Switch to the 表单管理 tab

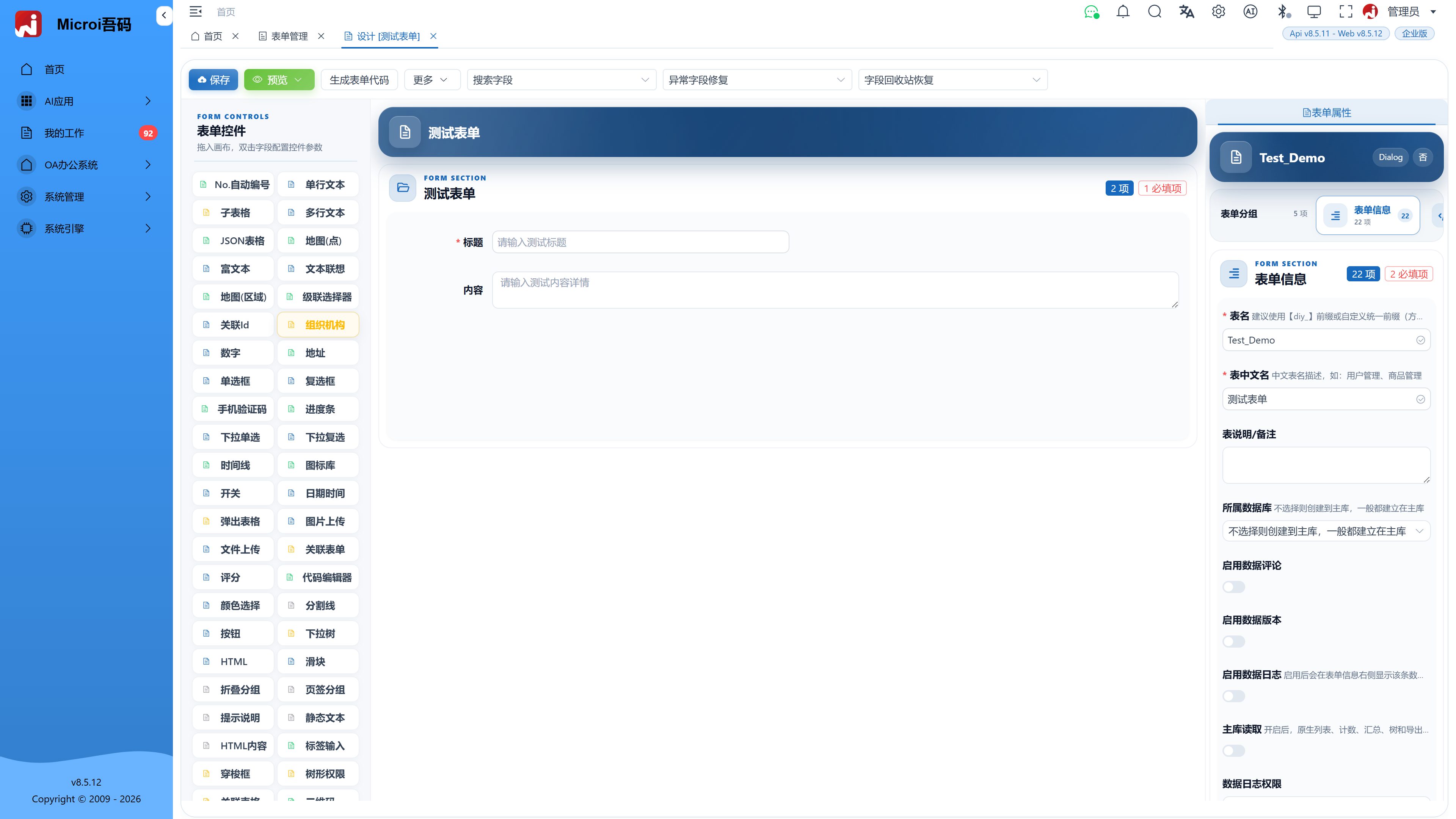coord(289,36)
